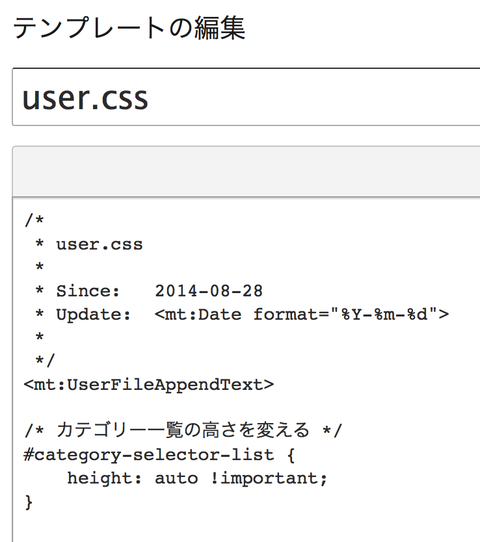Click the closing '}' brace line
480x542 pixels.
(x=28, y=502)
